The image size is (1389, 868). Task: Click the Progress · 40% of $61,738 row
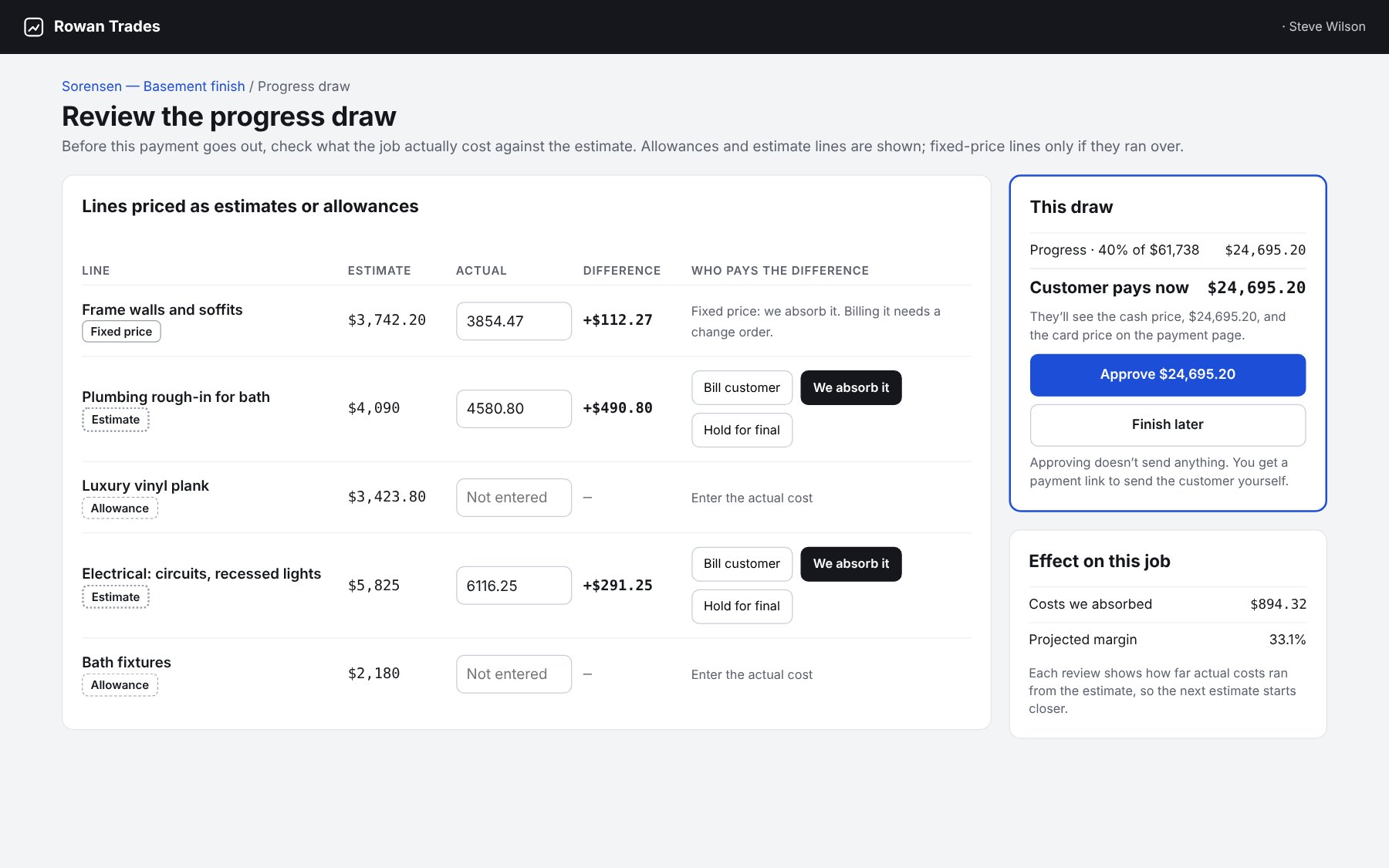click(1168, 250)
